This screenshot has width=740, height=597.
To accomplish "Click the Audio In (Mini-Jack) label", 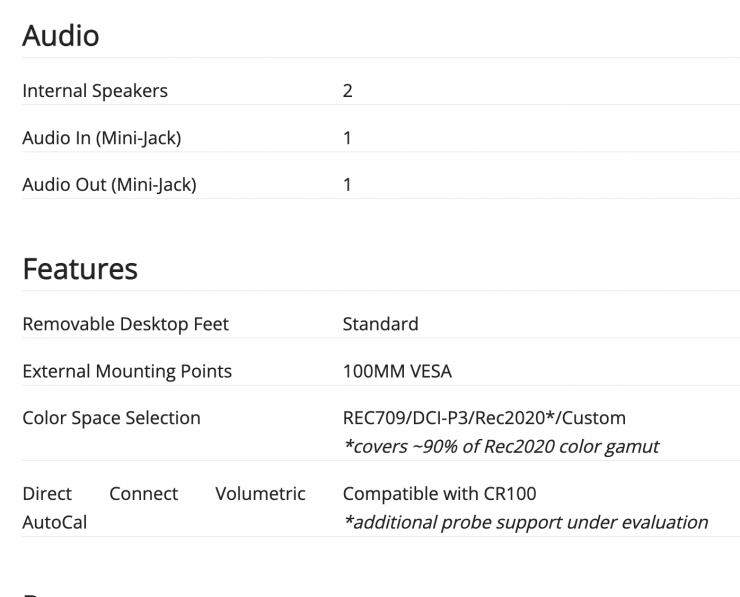I will [x=101, y=138].
